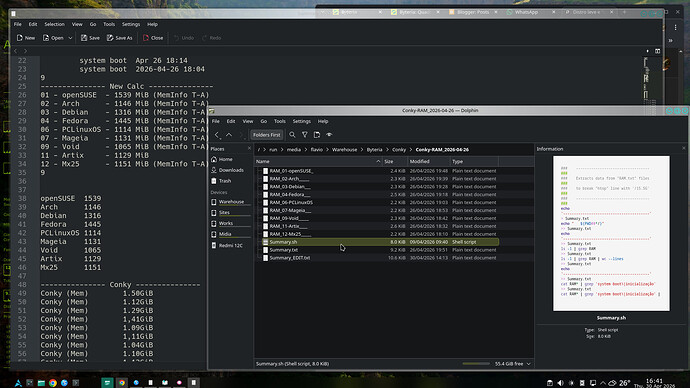Select the Redmi 12C device in Places
Image resolution: width=690 pixels, height=388 pixels.
pyautogui.click(x=230, y=245)
